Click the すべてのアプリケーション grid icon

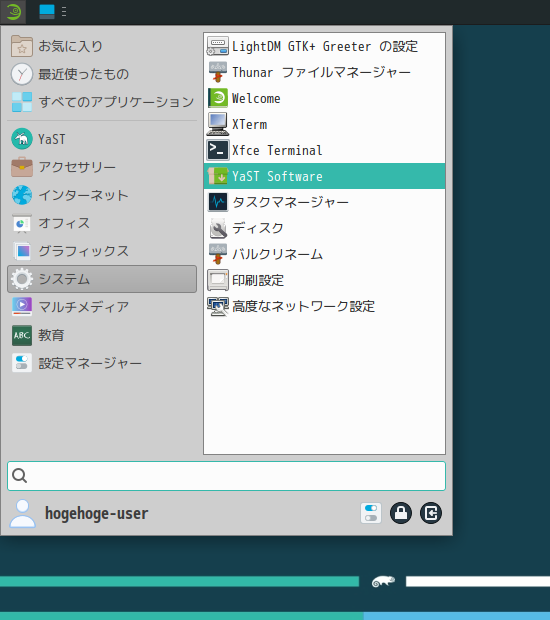22,102
